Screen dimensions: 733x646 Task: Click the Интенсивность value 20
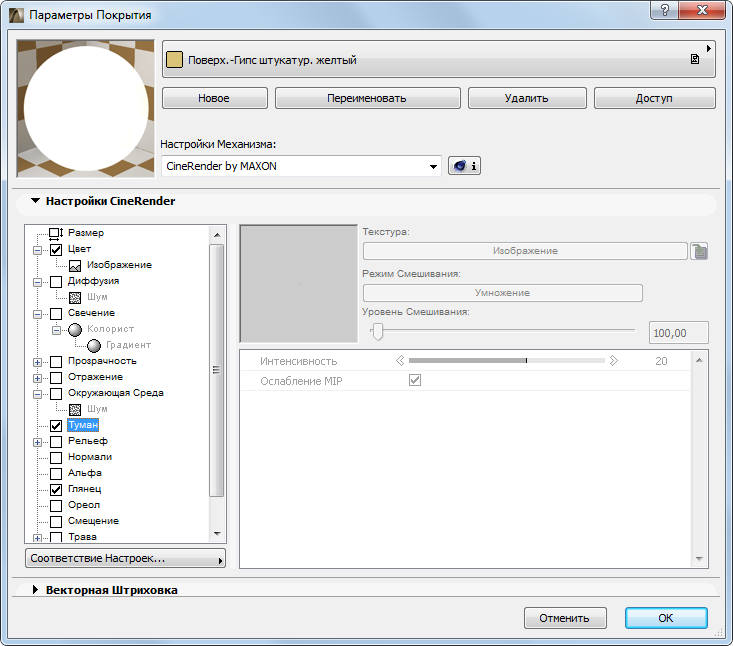661,361
